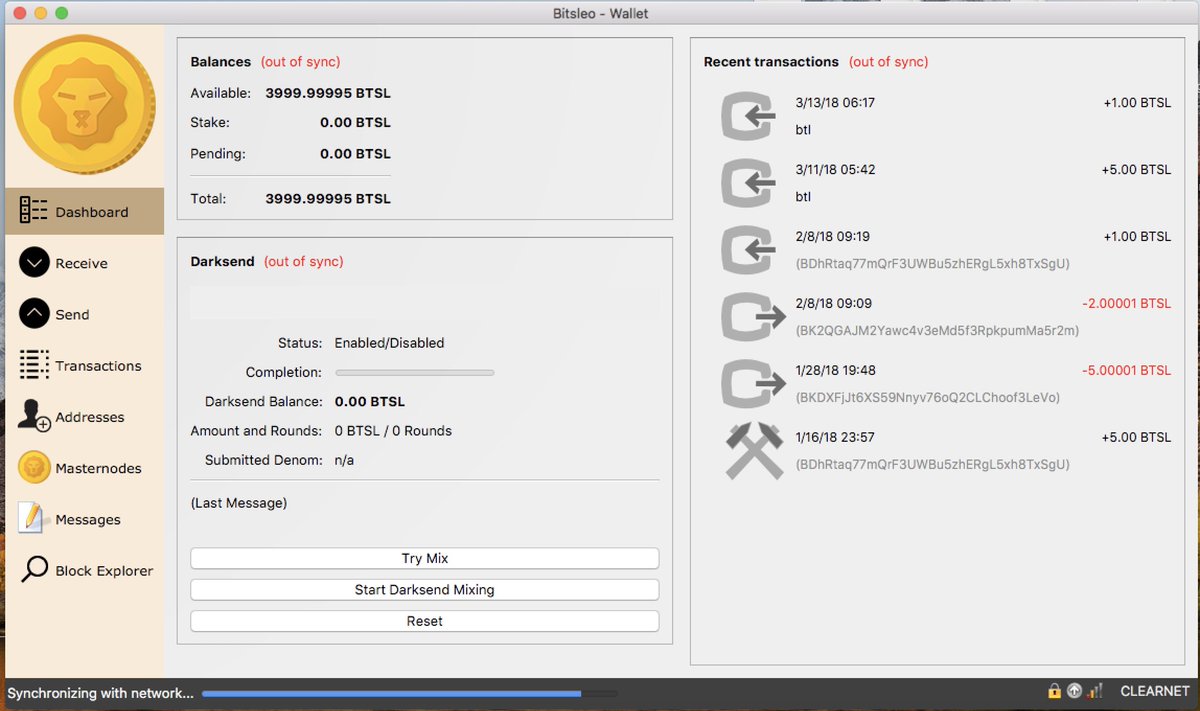Click received icon for 2/8/18 09:19 transaction
The height and width of the screenshot is (711, 1200).
(x=750, y=250)
